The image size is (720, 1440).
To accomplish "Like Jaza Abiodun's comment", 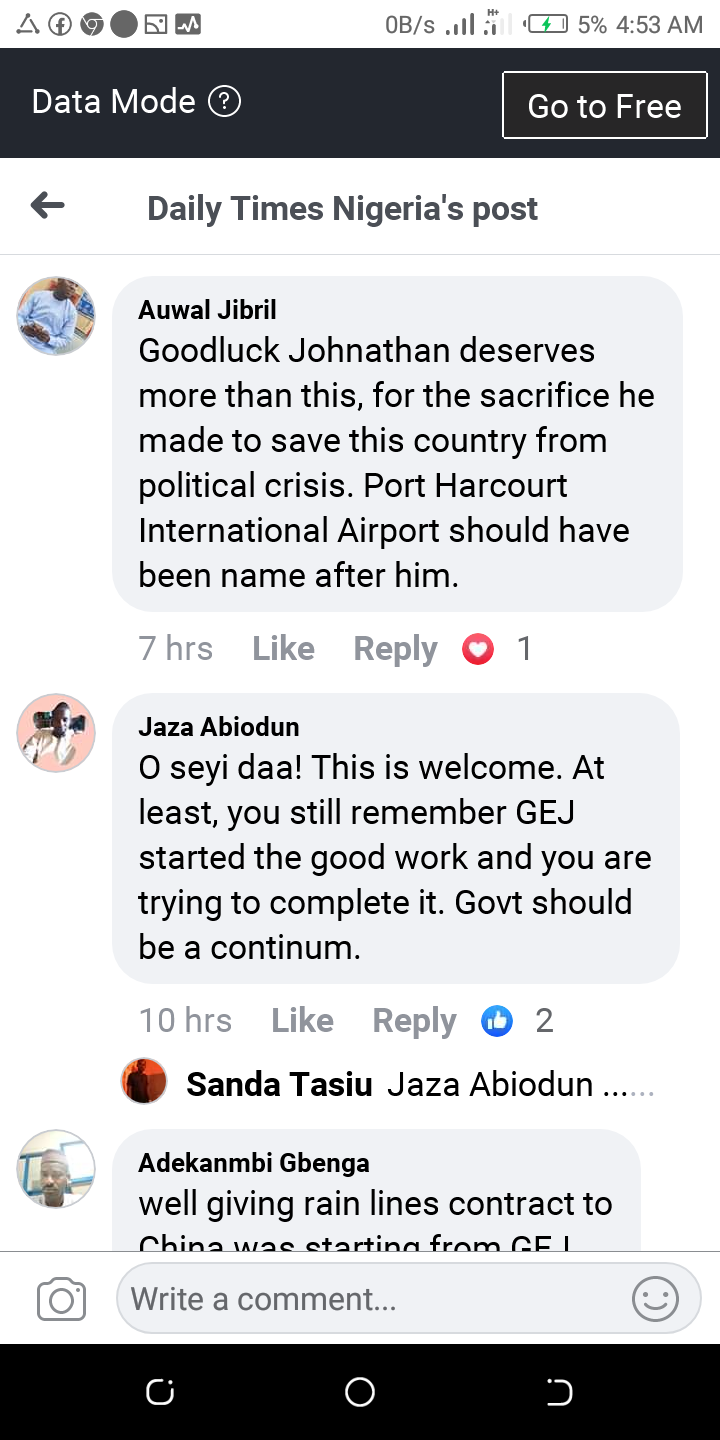I will pos(302,1020).
